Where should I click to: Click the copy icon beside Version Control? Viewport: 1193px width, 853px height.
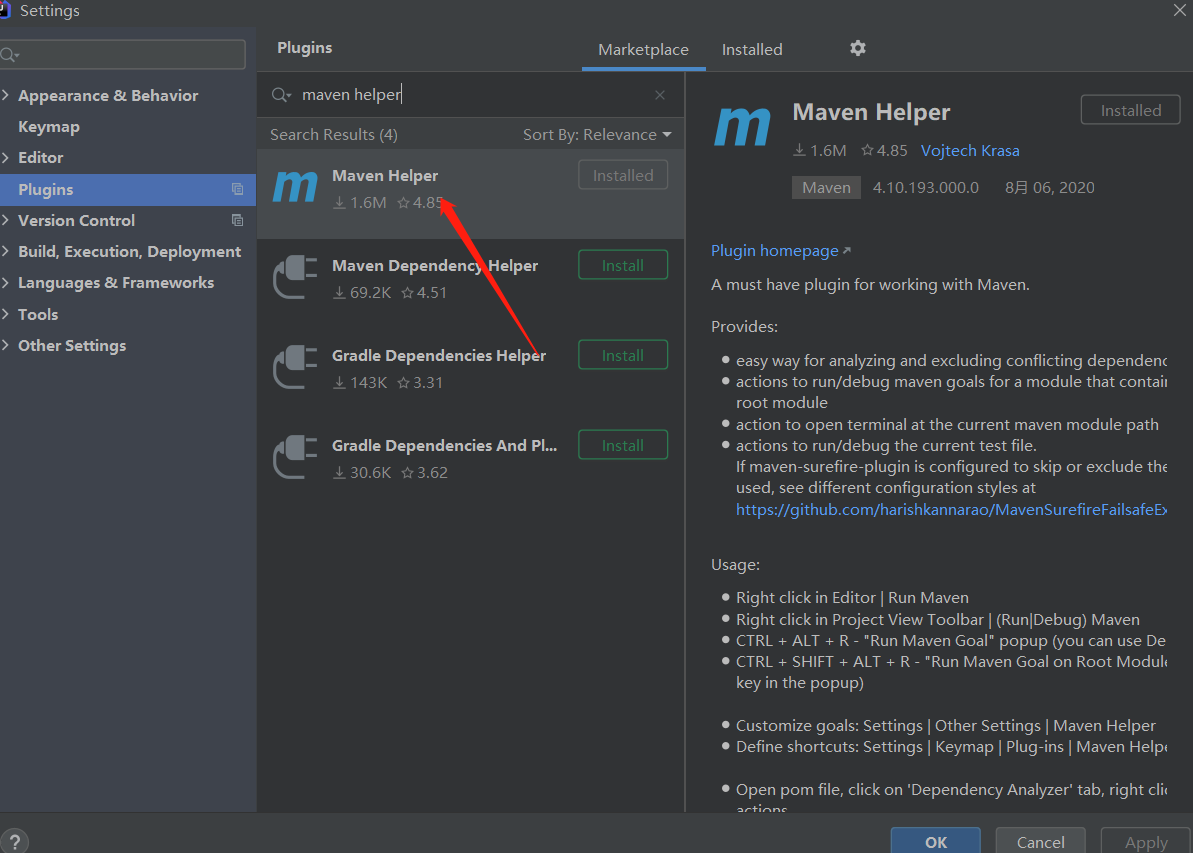(x=237, y=220)
